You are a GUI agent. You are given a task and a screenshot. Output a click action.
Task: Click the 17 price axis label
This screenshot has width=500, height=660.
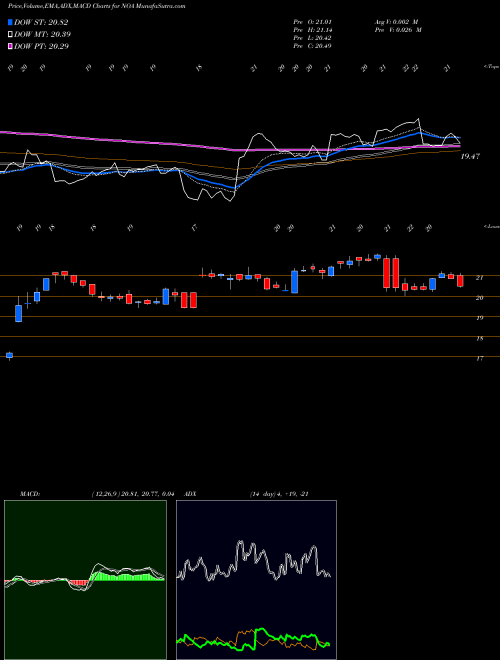coord(479,359)
